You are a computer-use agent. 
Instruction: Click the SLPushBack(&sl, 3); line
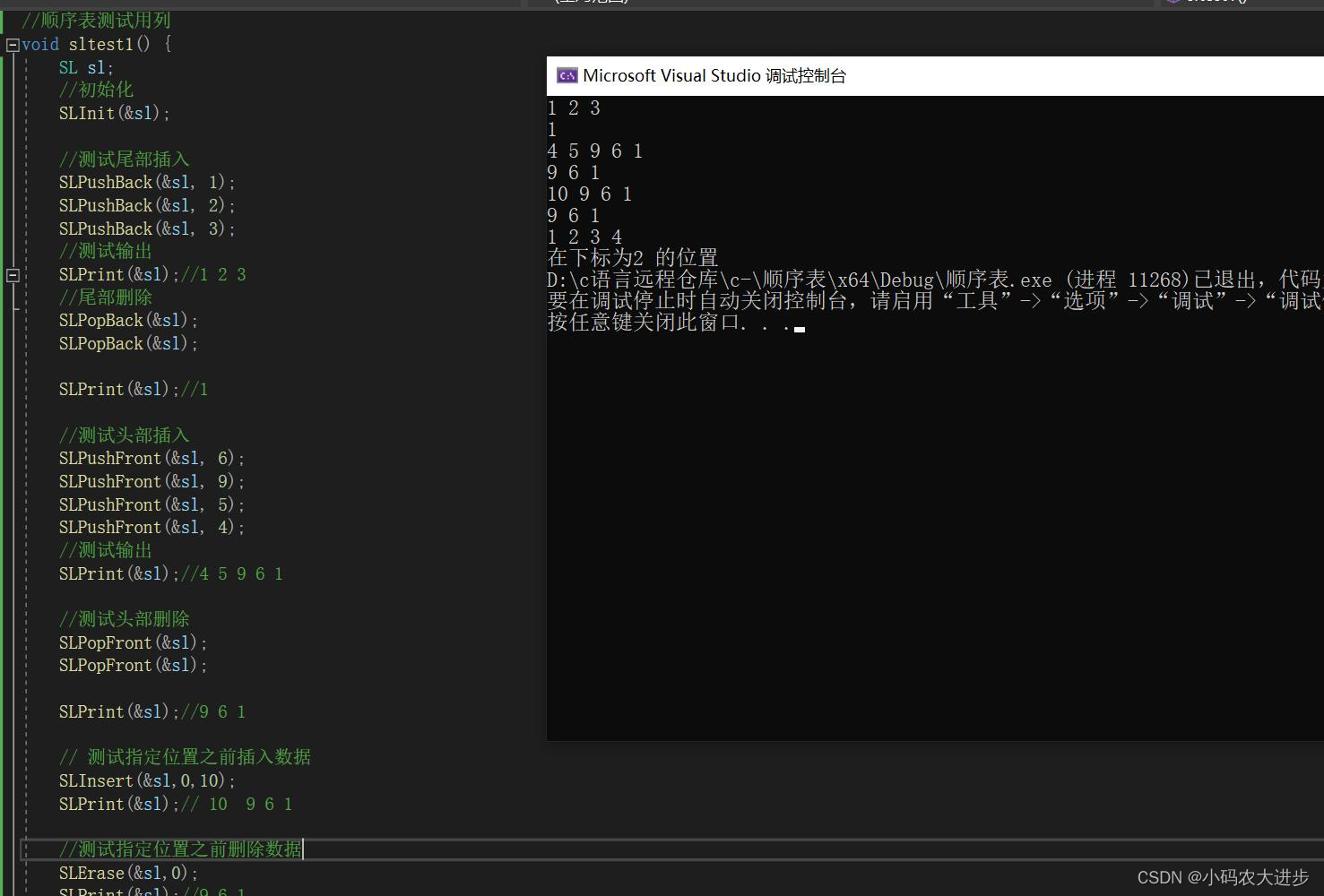click(147, 228)
